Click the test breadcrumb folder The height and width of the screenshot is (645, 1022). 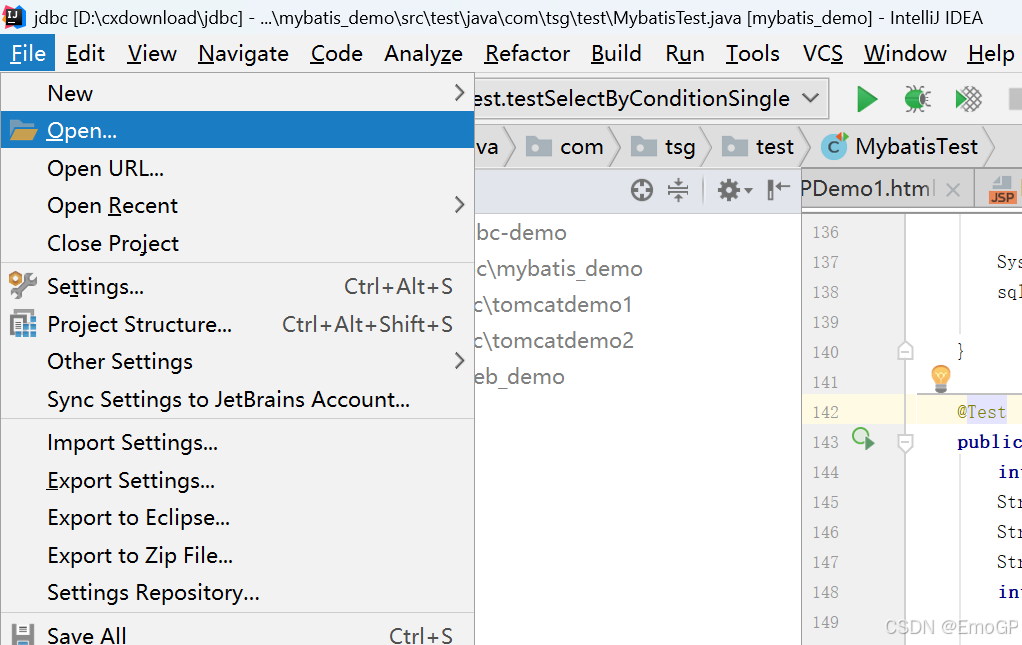coord(758,147)
